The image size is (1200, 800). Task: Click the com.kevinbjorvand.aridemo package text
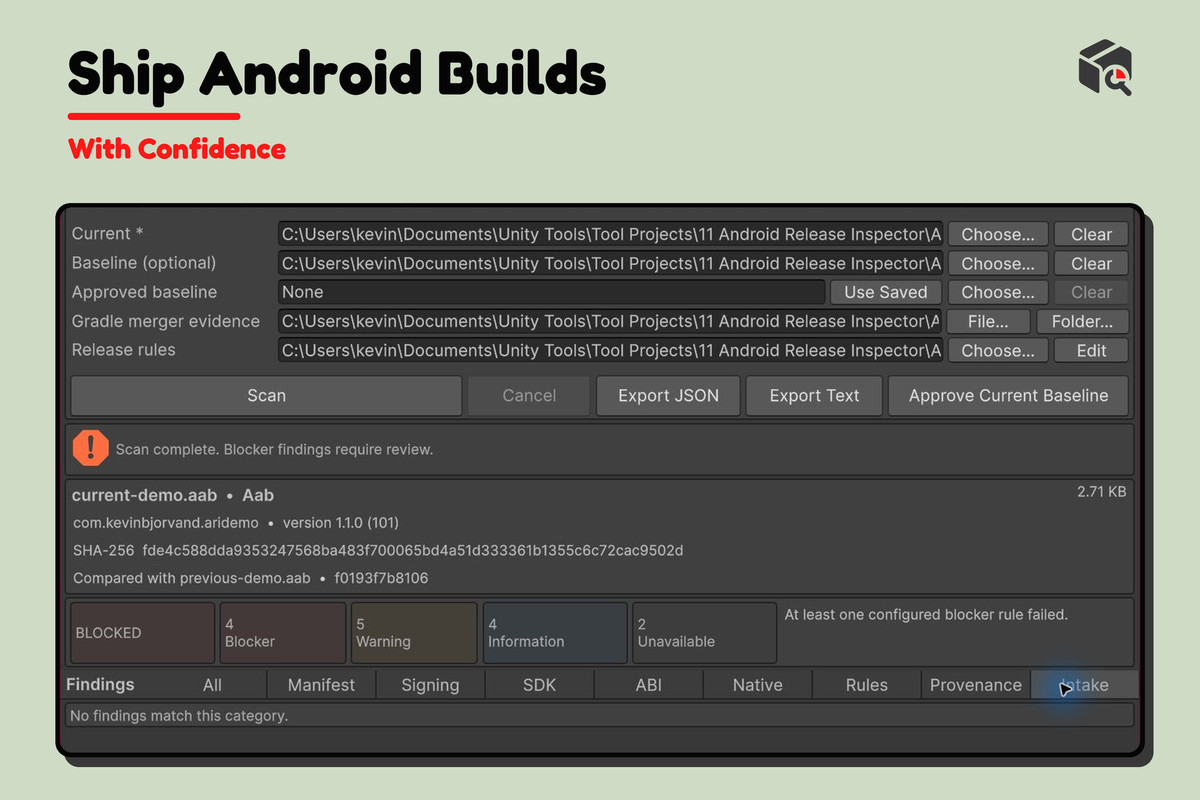pyautogui.click(x=166, y=523)
